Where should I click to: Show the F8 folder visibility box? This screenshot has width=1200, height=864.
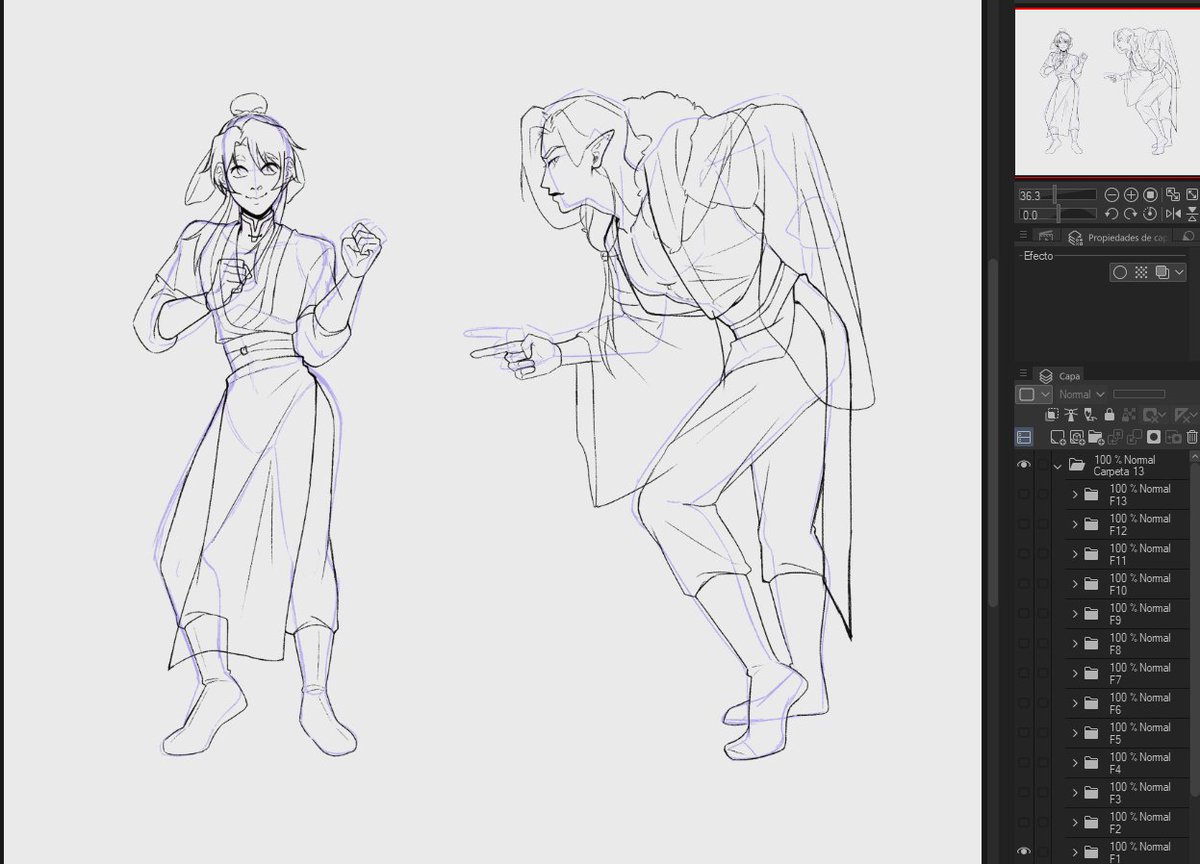tap(1024, 643)
